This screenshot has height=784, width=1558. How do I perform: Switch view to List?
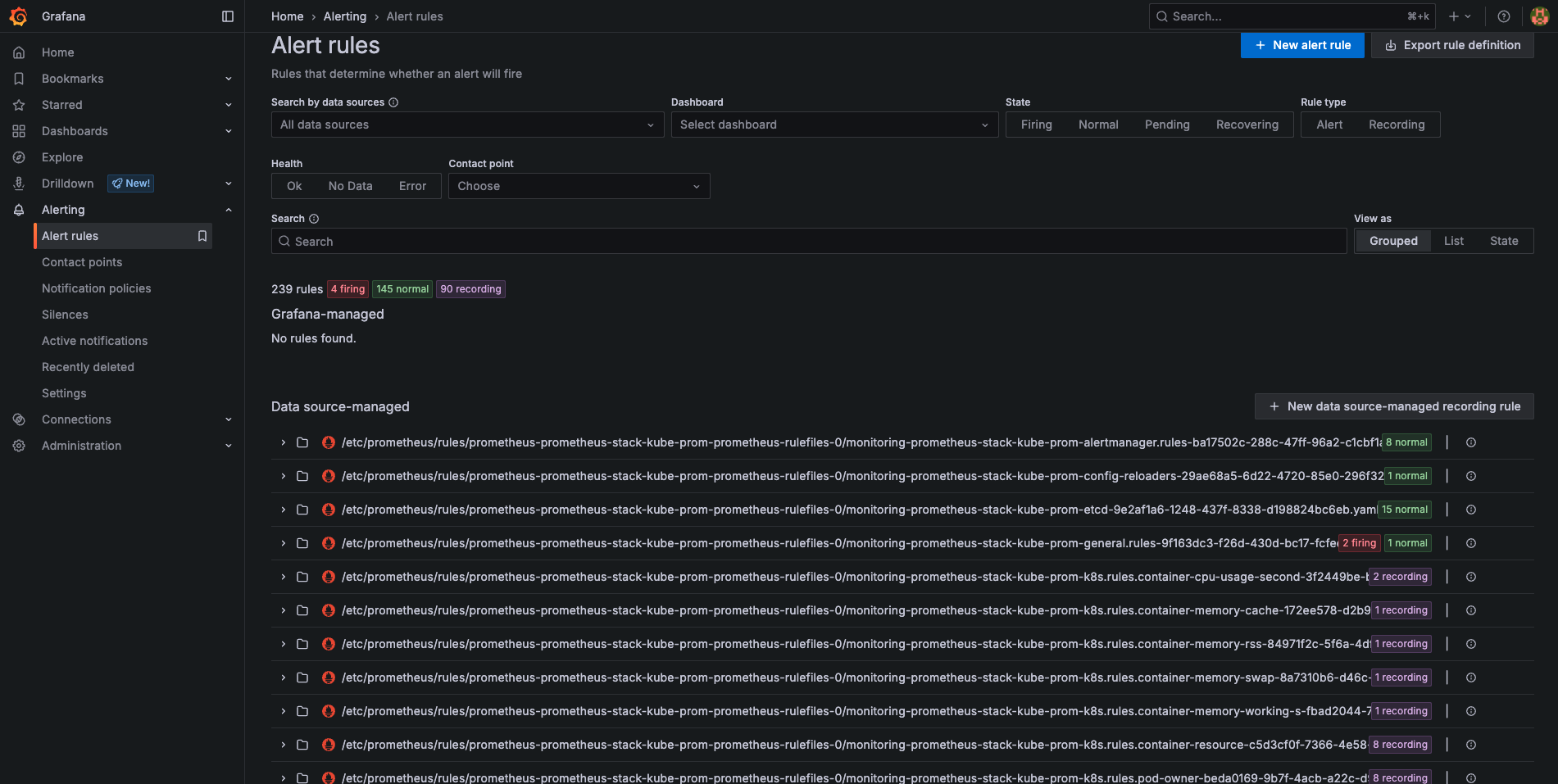1453,241
